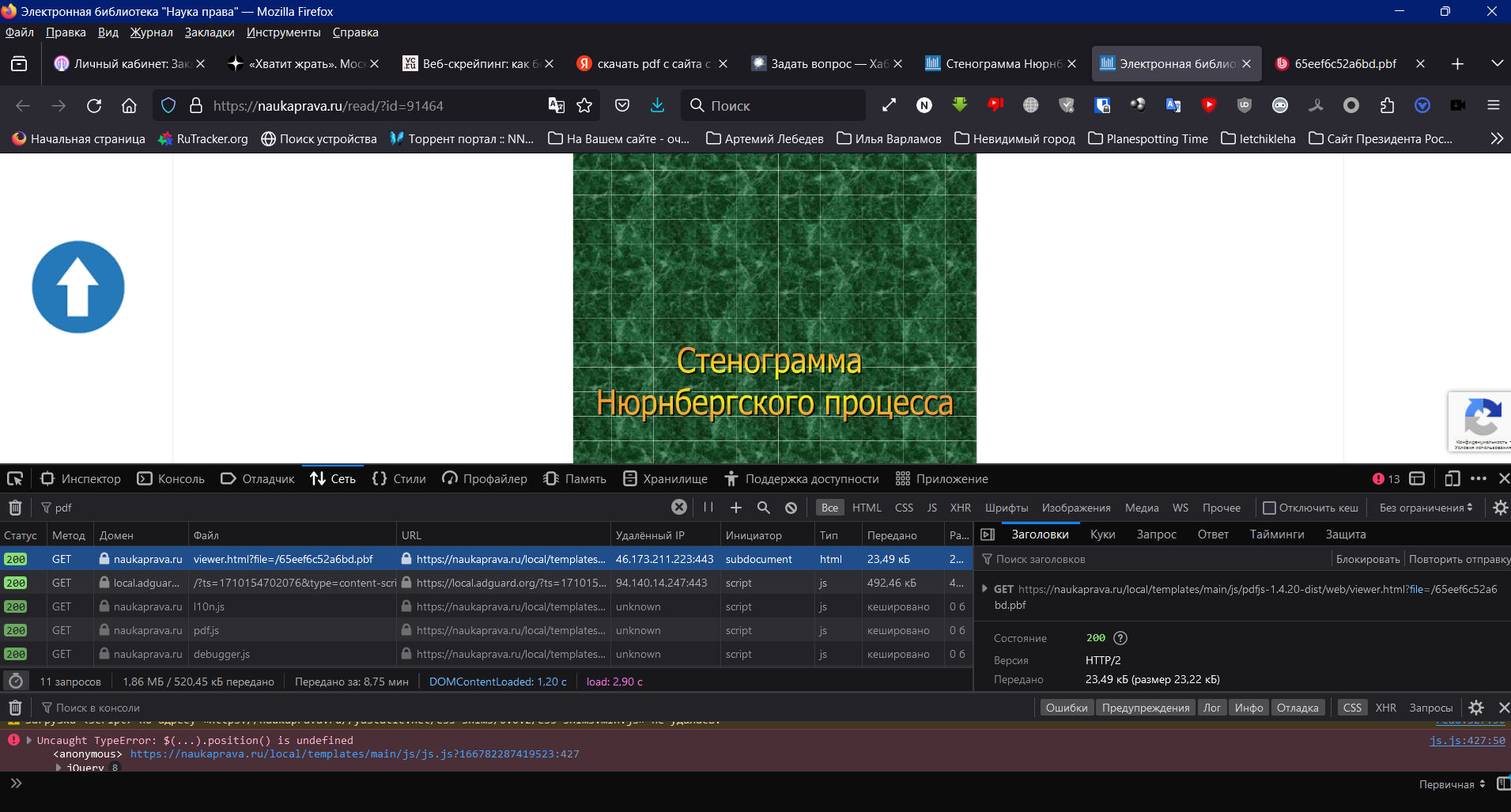Toggle the Лог console filter

click(x=1212, y=708)
